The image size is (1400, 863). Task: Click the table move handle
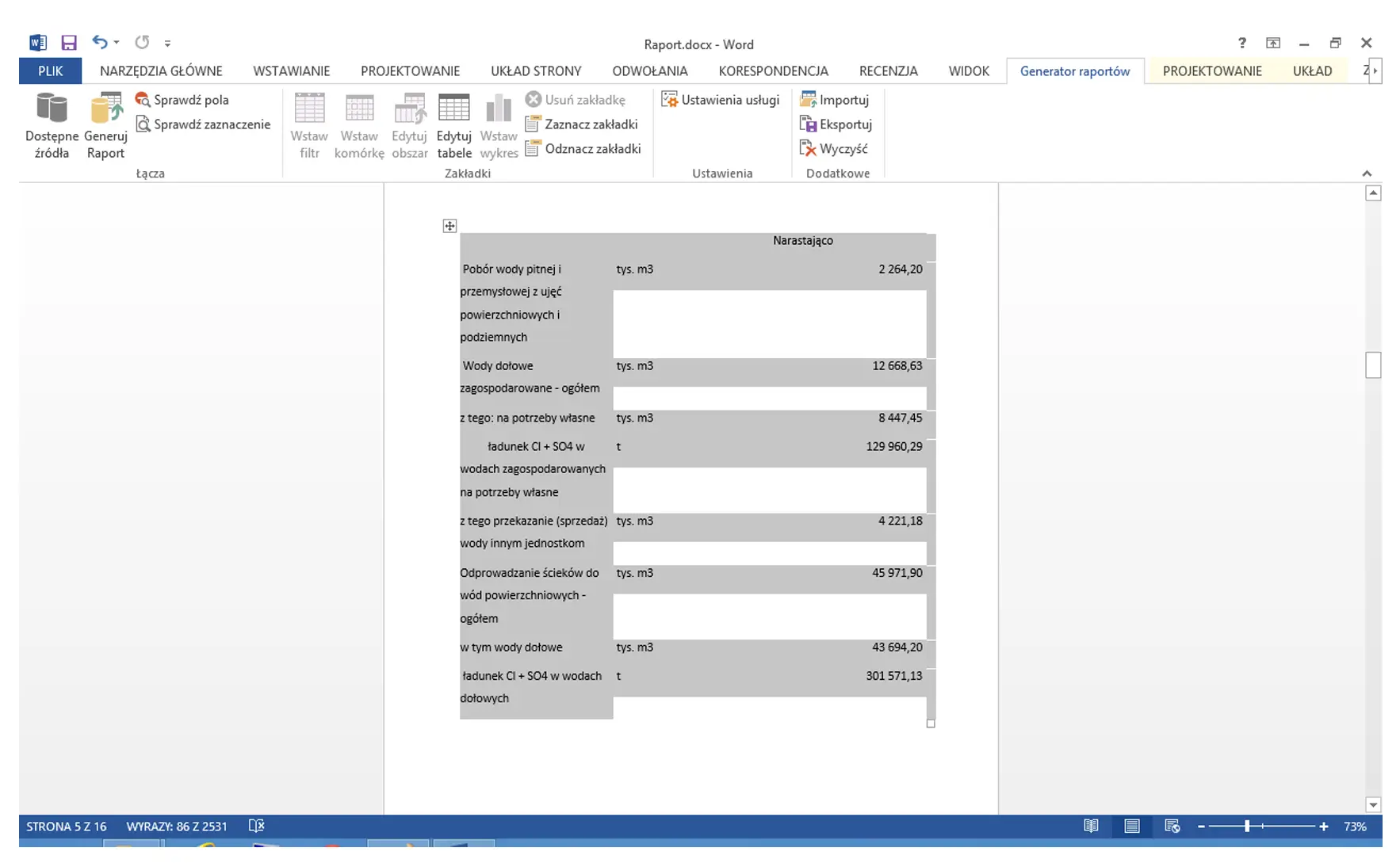click(x=449, y=226)
